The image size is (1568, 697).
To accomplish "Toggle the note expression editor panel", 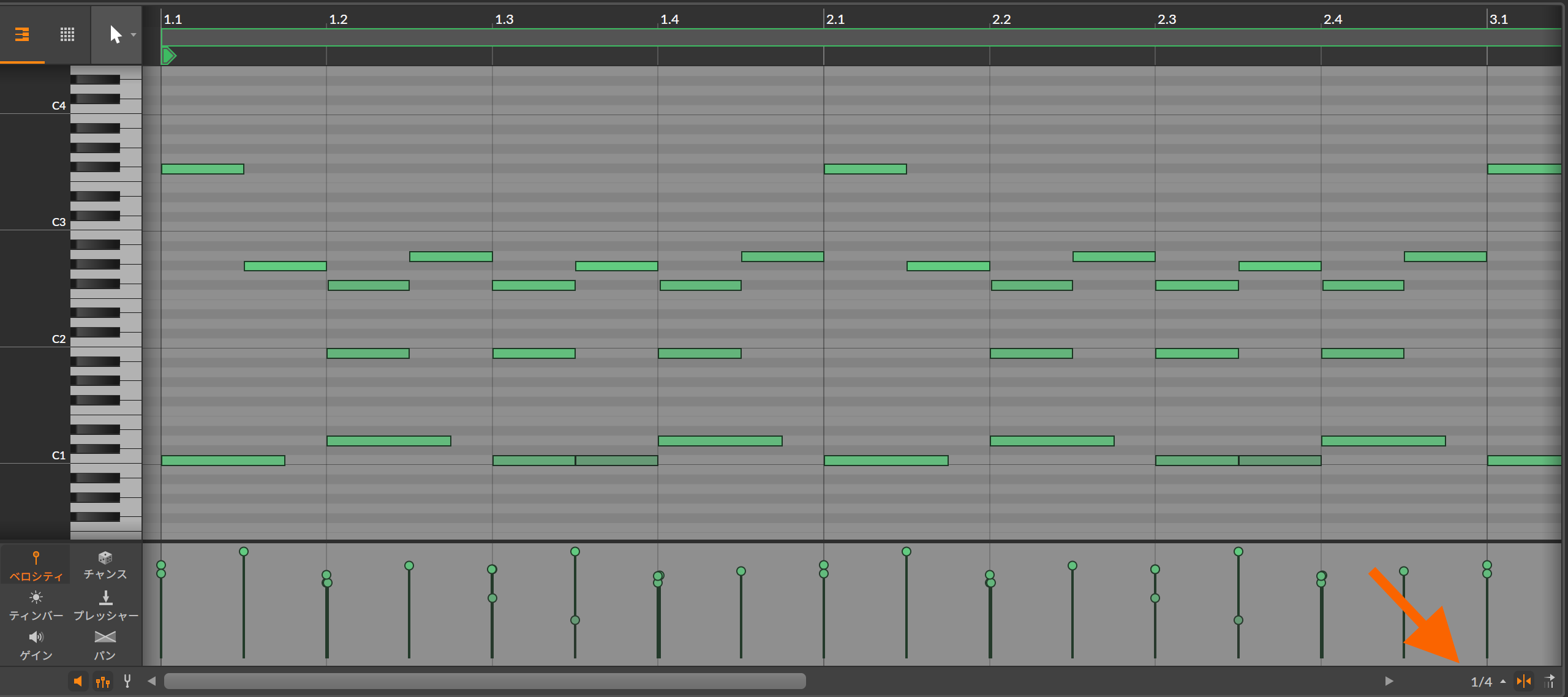I will (103, 681).
